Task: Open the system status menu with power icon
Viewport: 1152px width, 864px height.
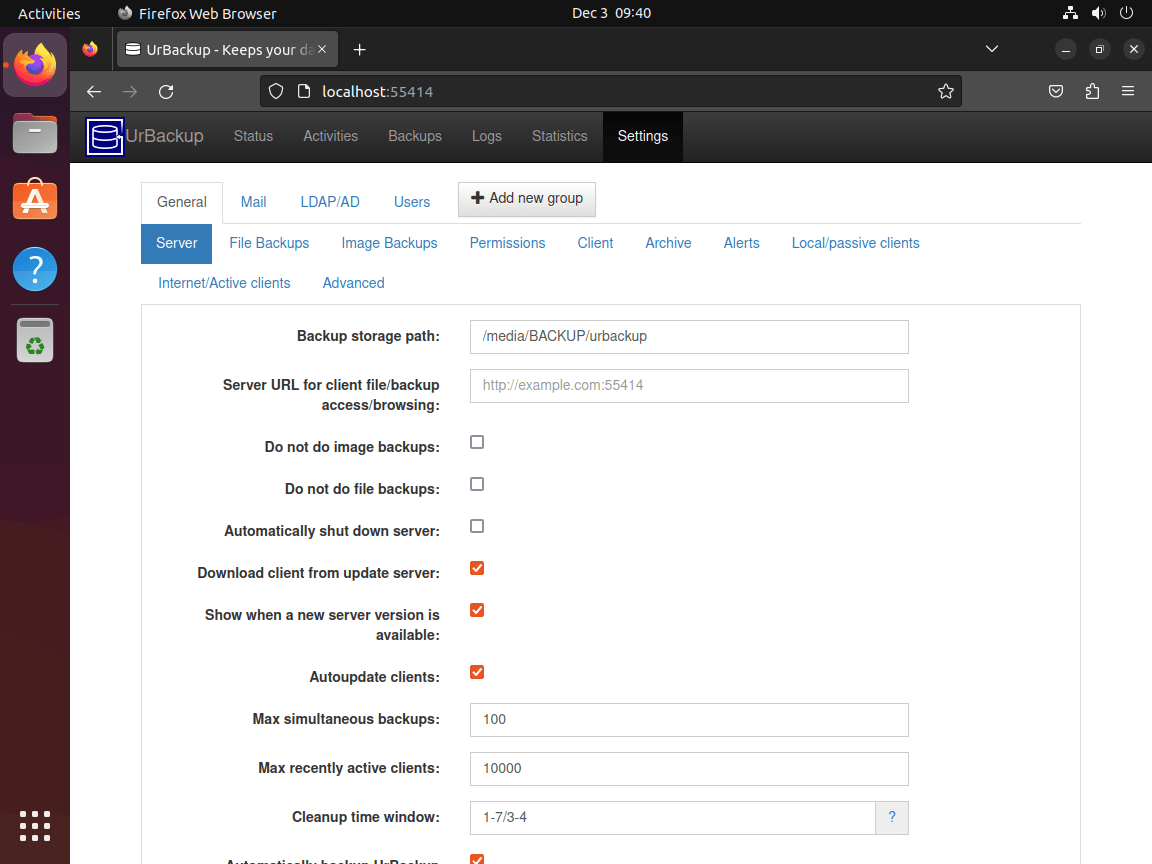Action: pyautogui.click(x=1126, y=13)
